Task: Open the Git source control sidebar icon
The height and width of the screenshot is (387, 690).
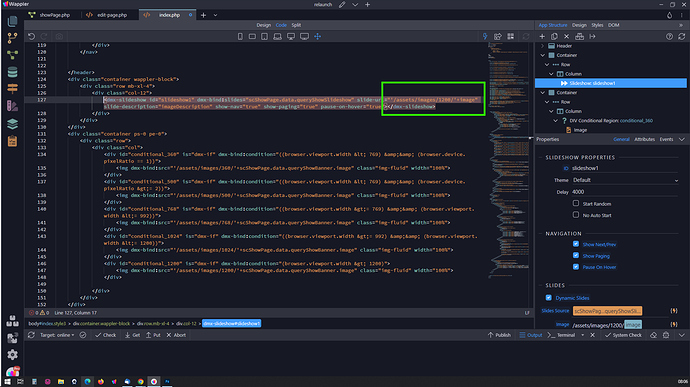Action: point(12,38)
